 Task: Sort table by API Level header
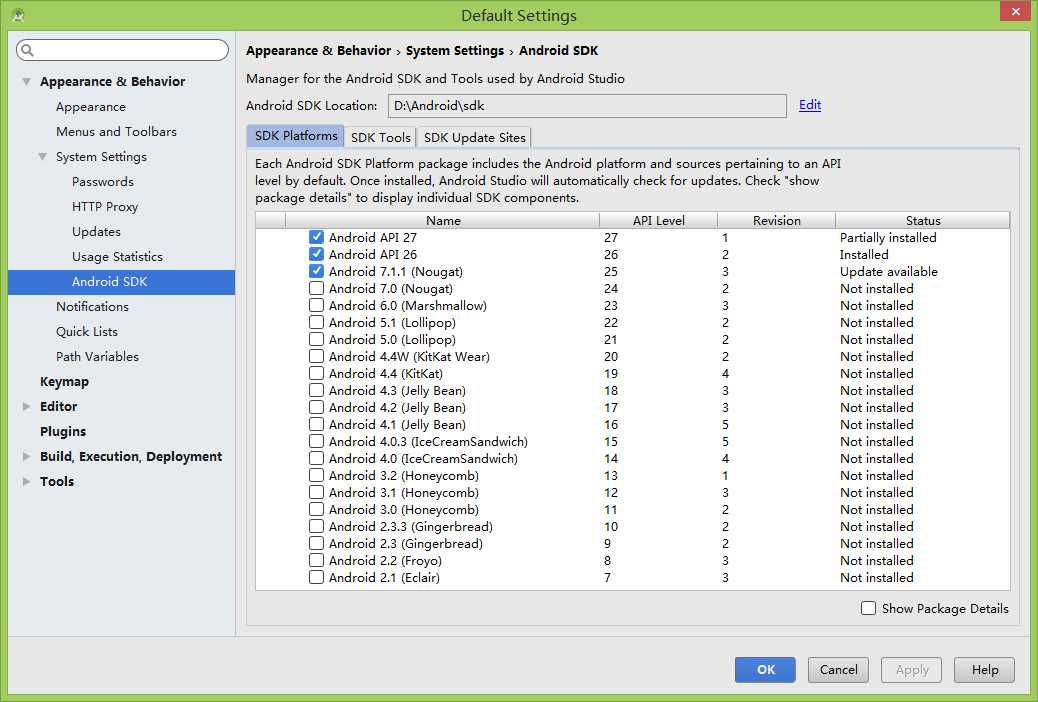pos(659,221)
